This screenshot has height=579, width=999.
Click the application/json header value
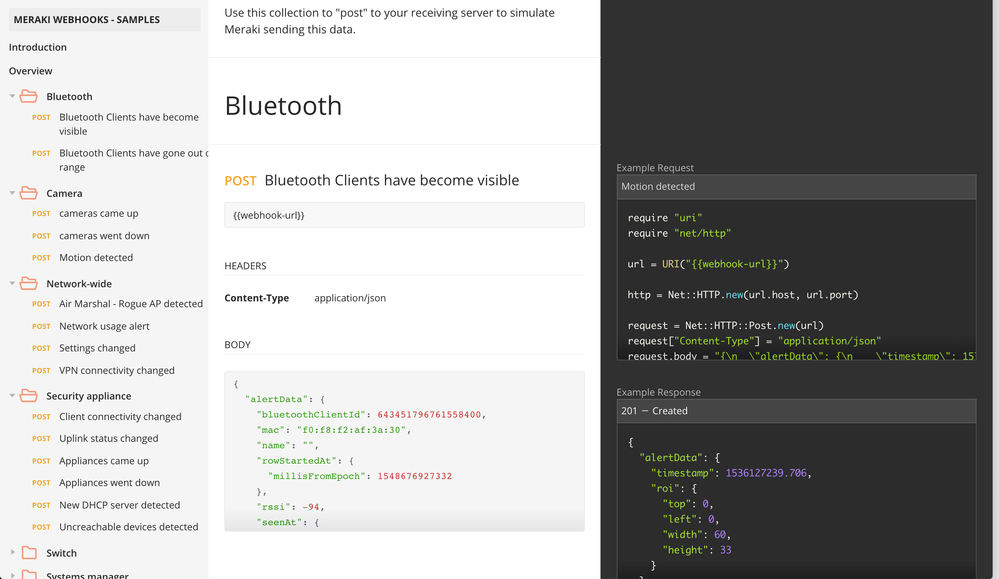(x=350, y=297)
